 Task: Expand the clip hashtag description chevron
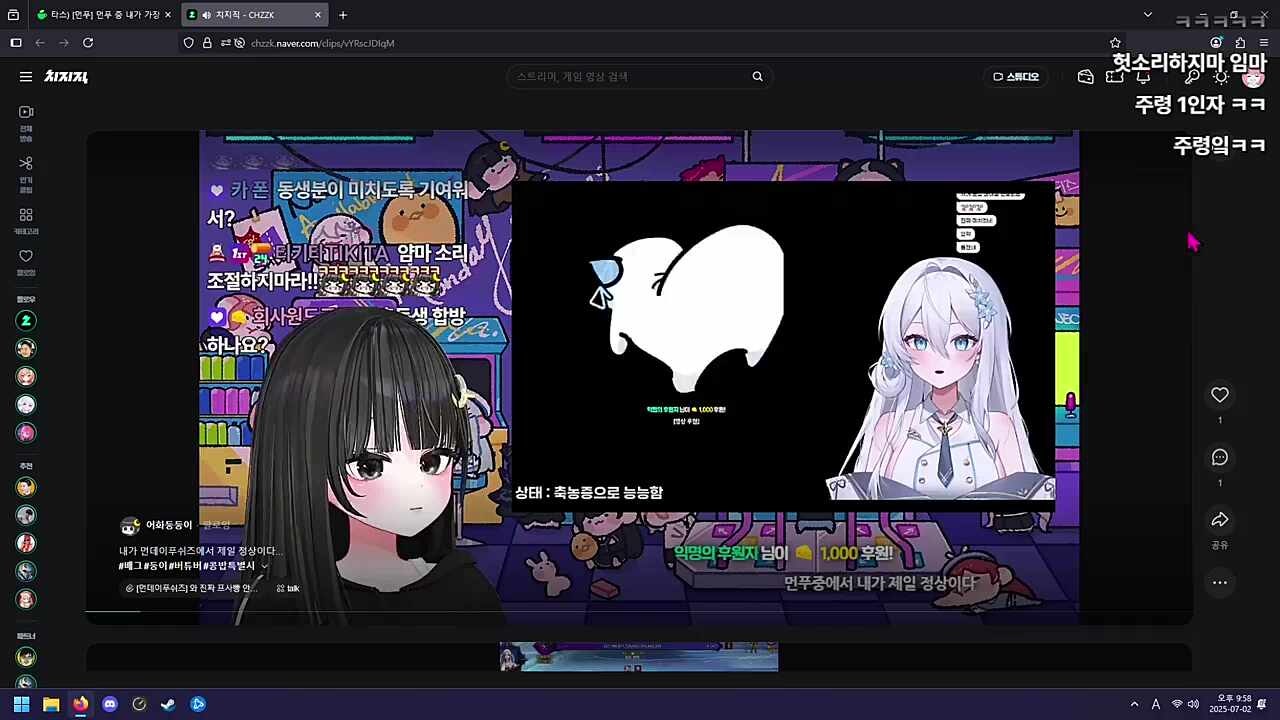point(264,566)
